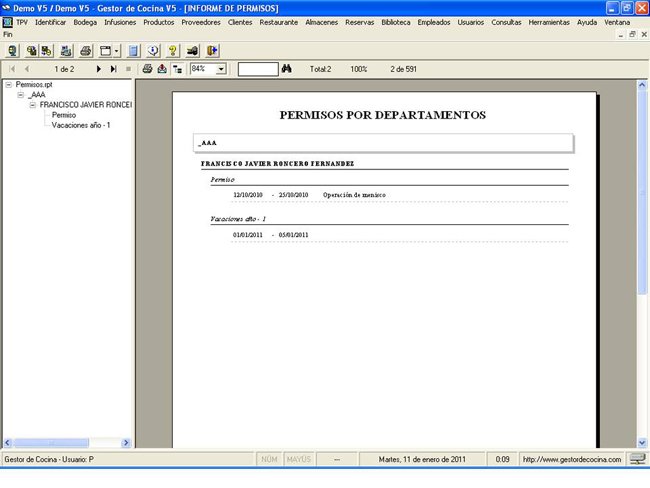The width and height of the screenshot is (650, 488).
Task: Click the blue notebook icon in main toolbar
Action: point(133,50)
